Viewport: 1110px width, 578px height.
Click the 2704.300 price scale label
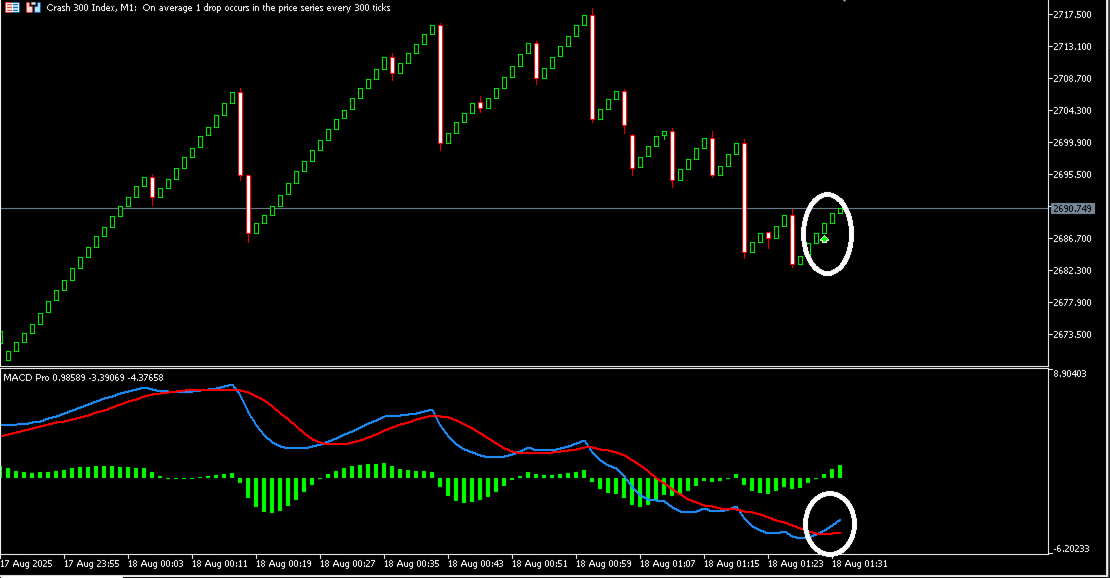point(1072,110)
